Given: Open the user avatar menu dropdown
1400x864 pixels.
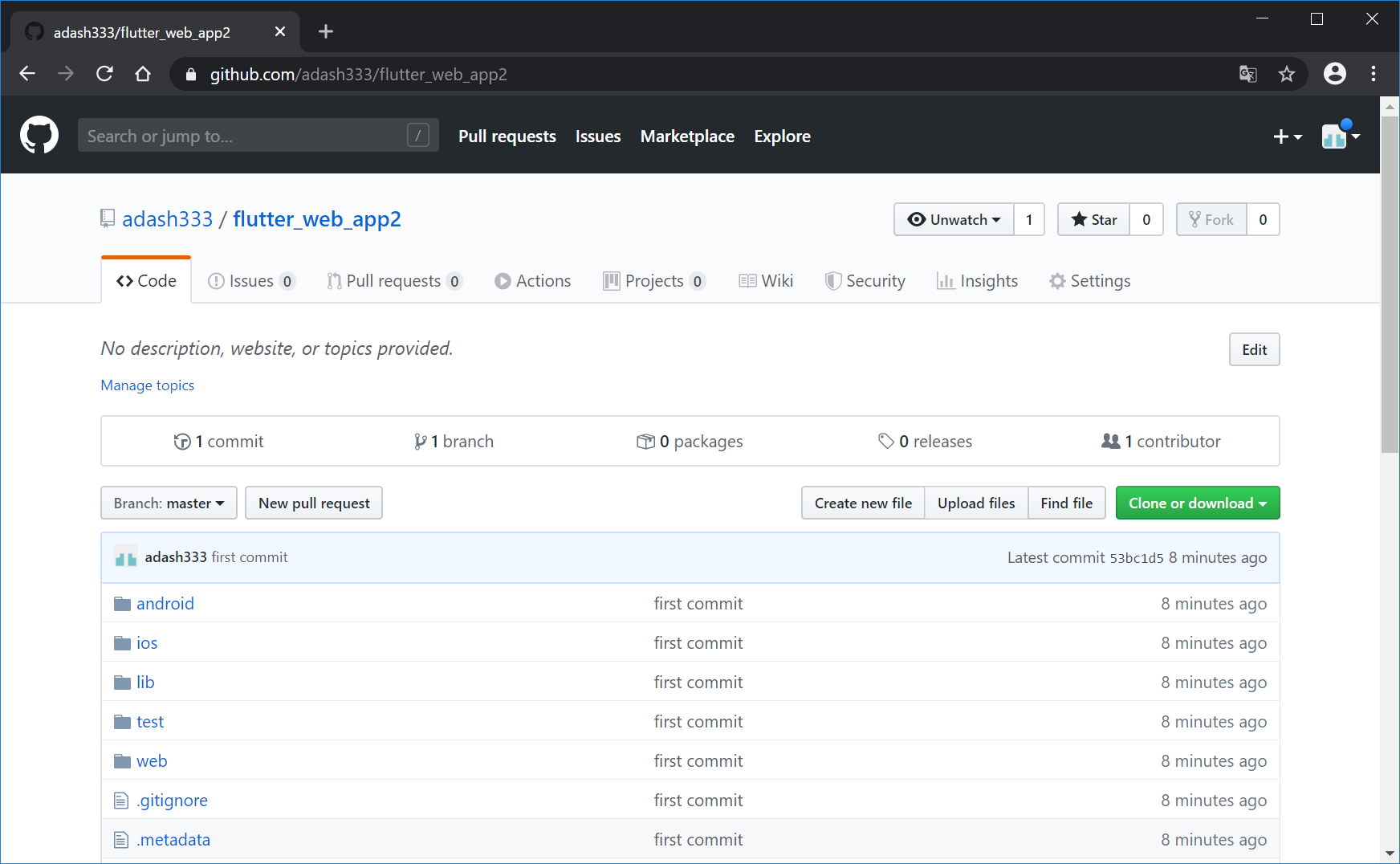Looking at the screenshot, I should tap(1341, 136).
